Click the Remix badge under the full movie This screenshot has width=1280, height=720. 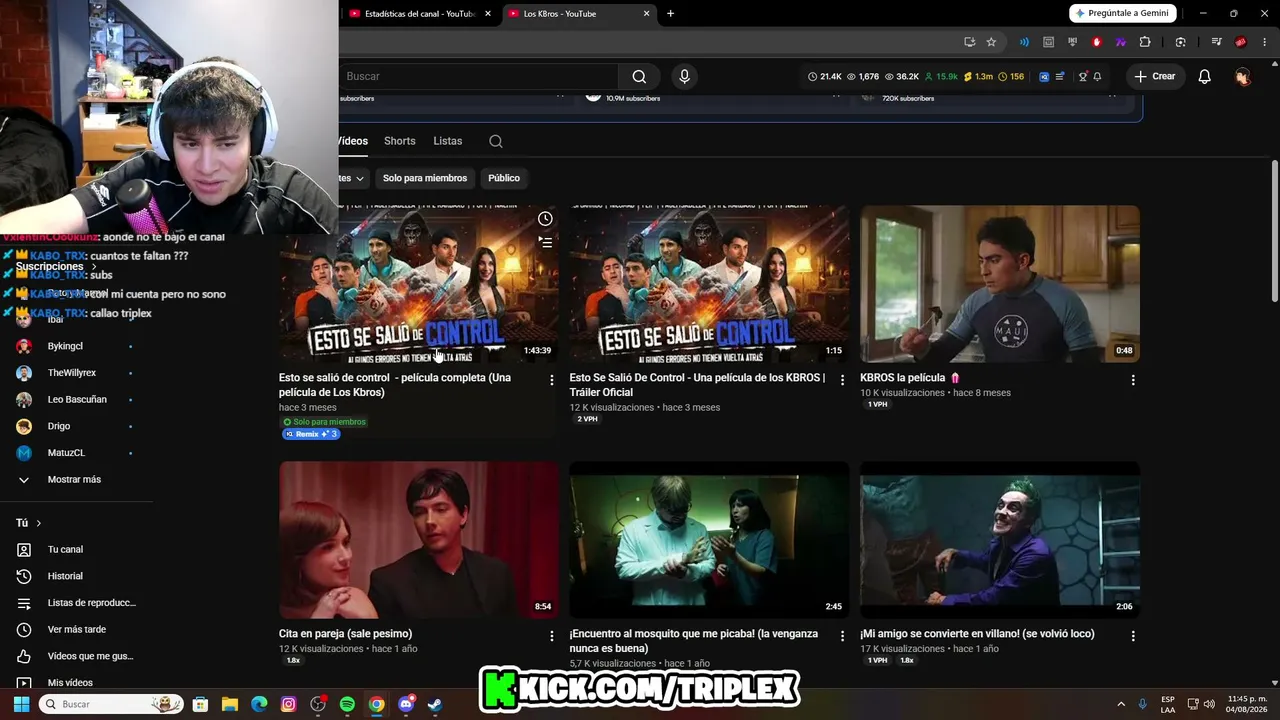pos(311,434)
